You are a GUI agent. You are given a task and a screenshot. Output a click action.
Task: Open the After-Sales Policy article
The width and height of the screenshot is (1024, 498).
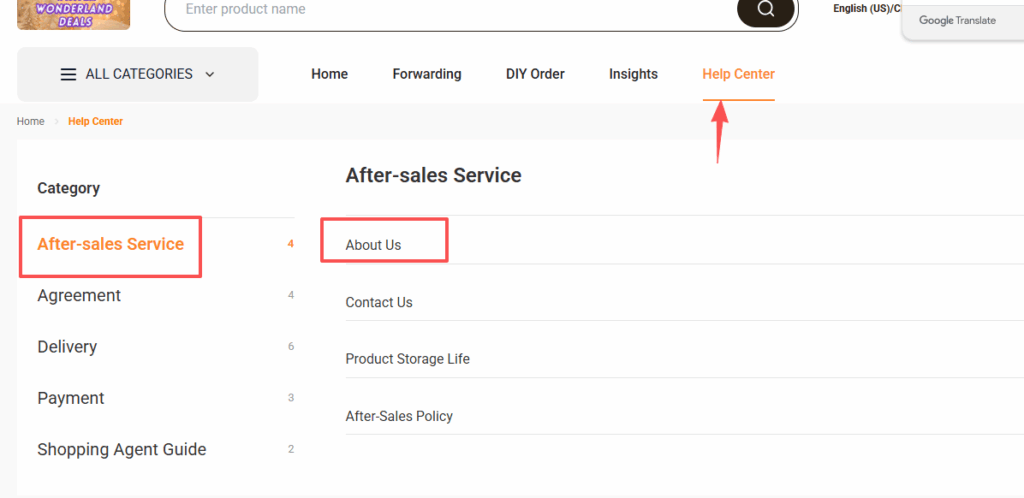pos(399,416)
